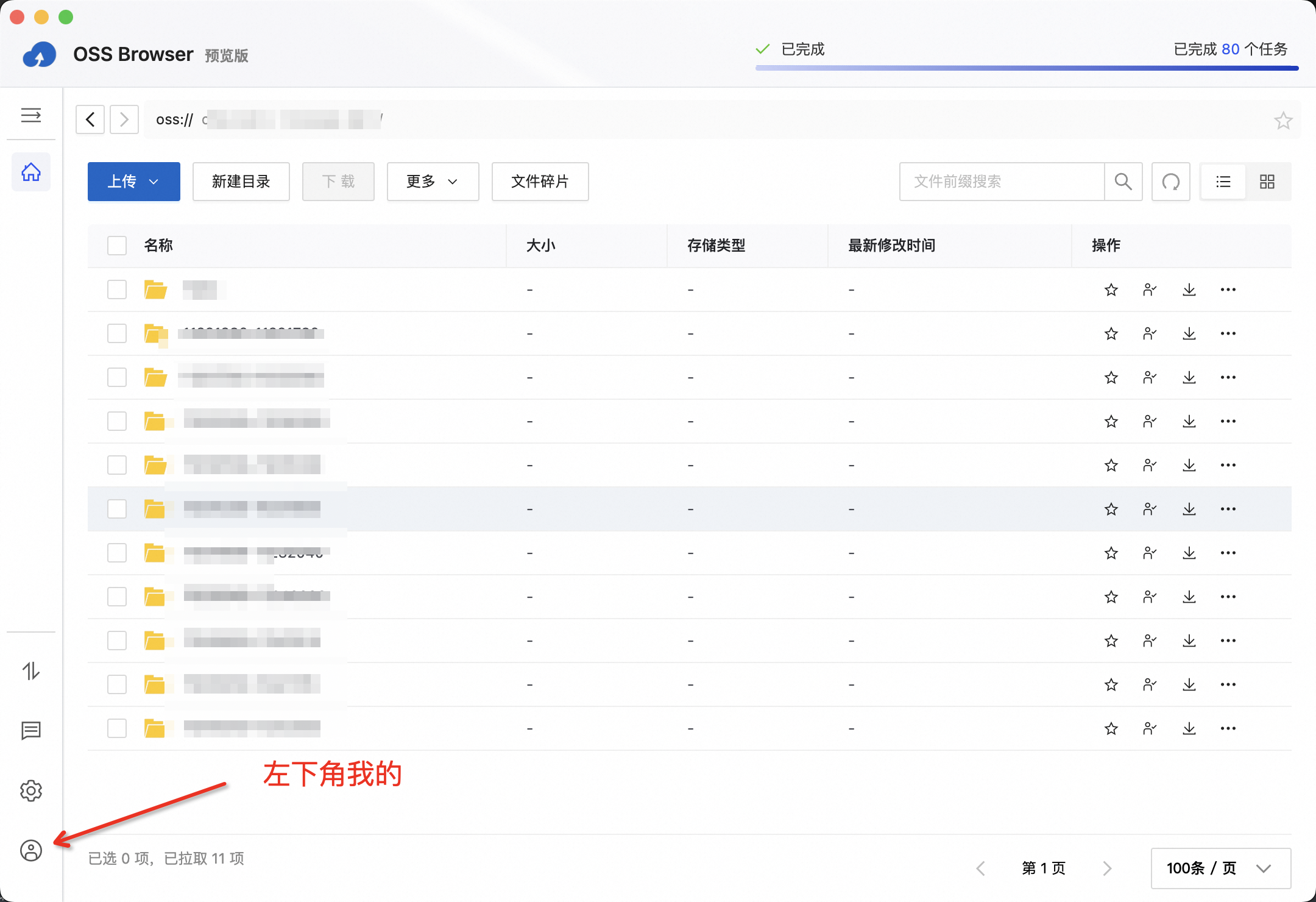Expand the 上传 upload dropdown
Image resolution: width=1316 pixels, height=902 pixels.
(x=134, y=182)
